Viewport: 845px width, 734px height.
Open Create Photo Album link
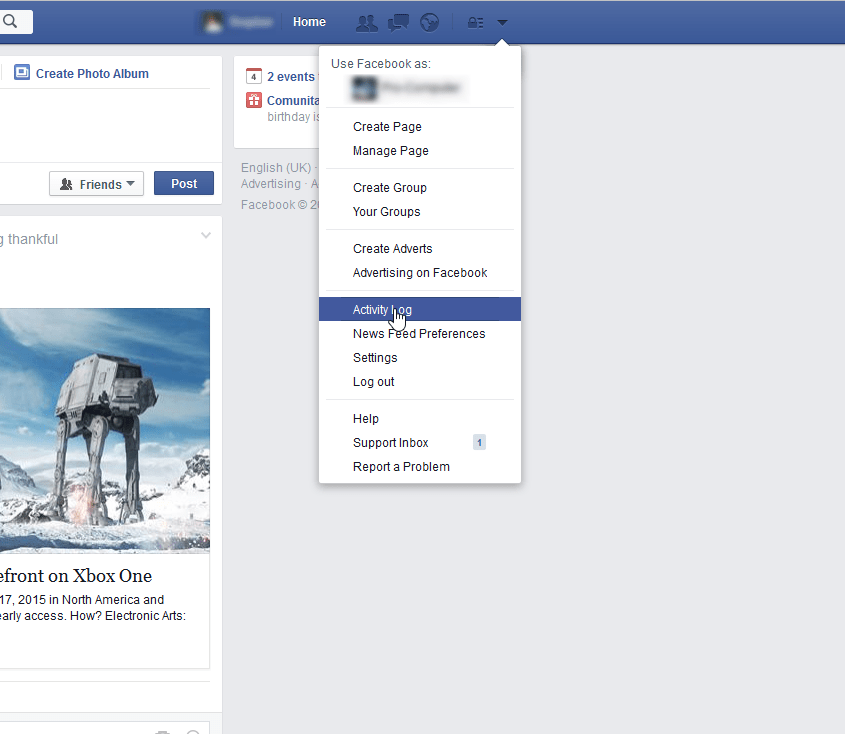point(92,74)
